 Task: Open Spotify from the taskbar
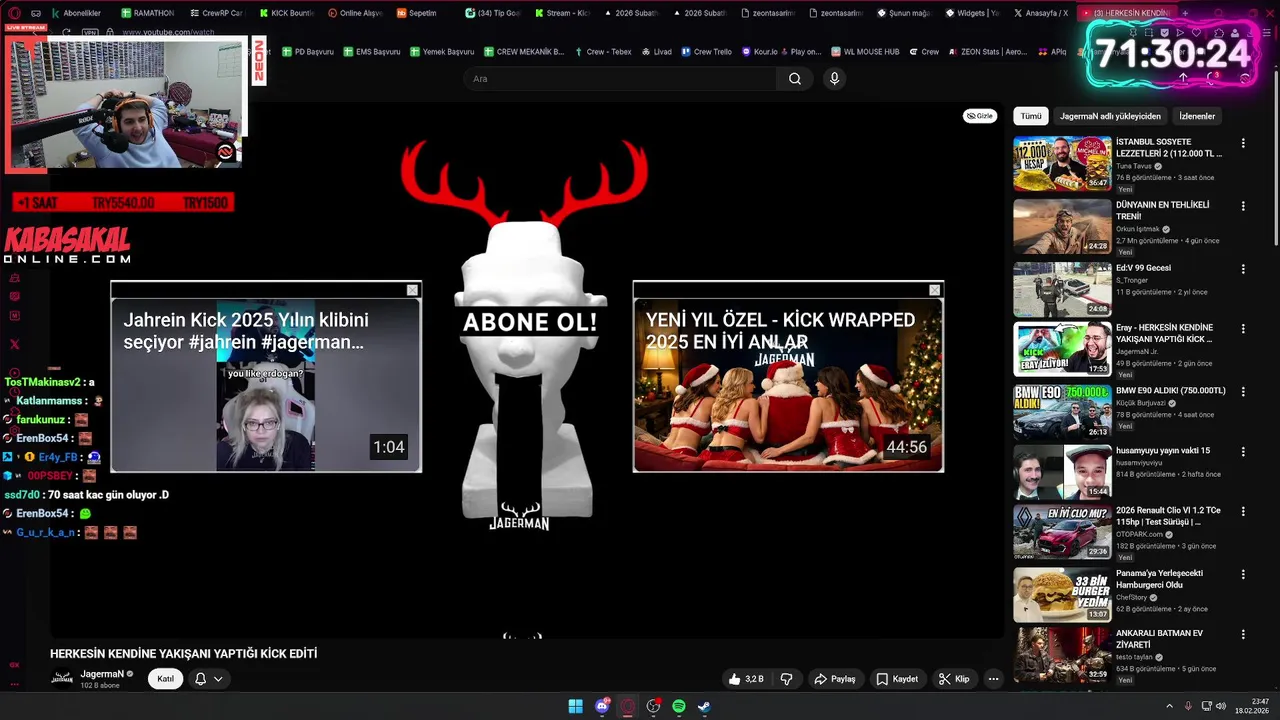coord(679,706)
